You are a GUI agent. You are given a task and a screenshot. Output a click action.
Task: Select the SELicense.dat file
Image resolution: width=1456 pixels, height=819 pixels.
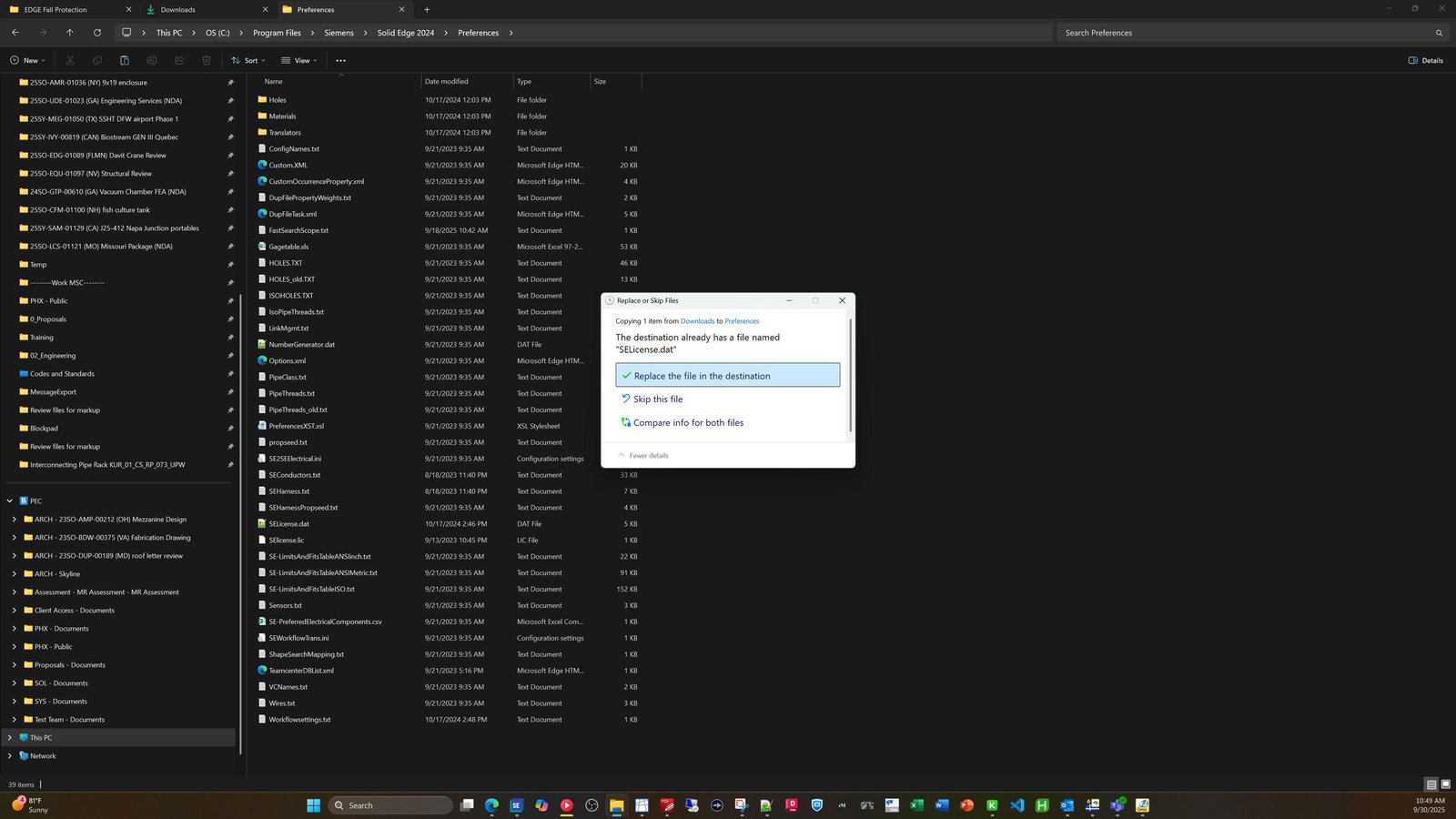point(289,524)
